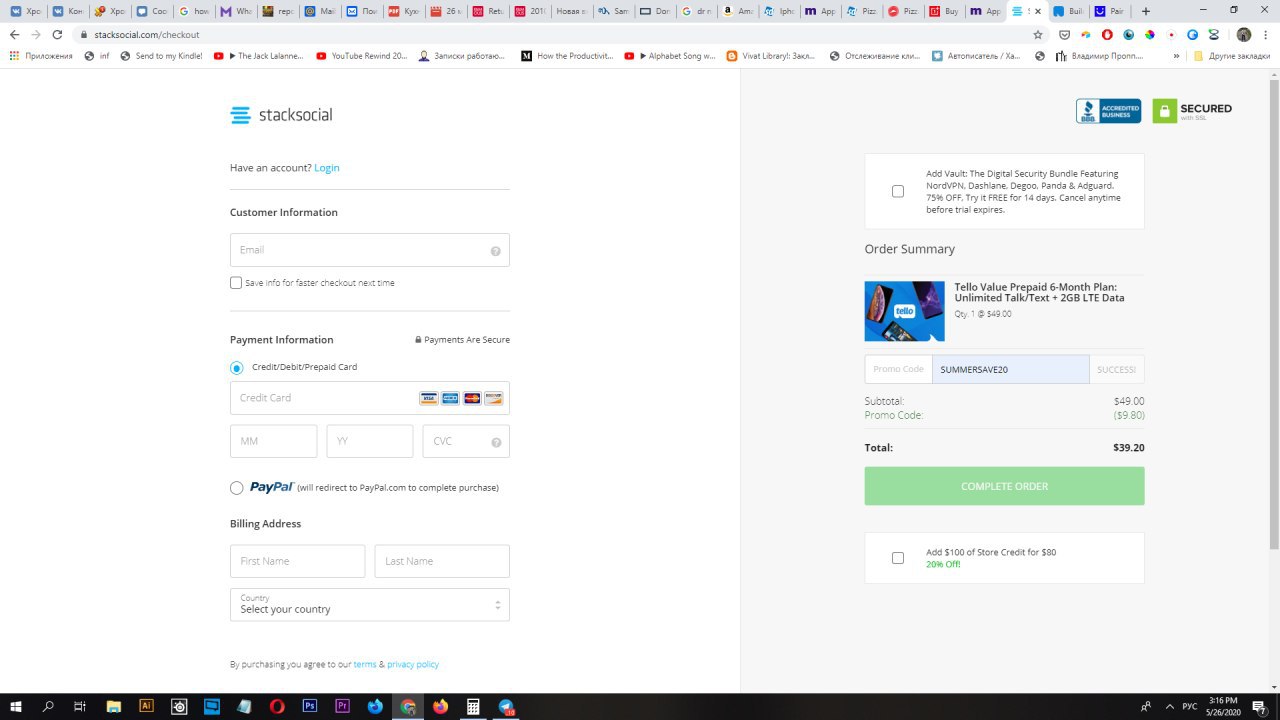The width and height of the screenshot is (1280, 720).
Task: Click the Last Name field
Action: click(442, 561)
